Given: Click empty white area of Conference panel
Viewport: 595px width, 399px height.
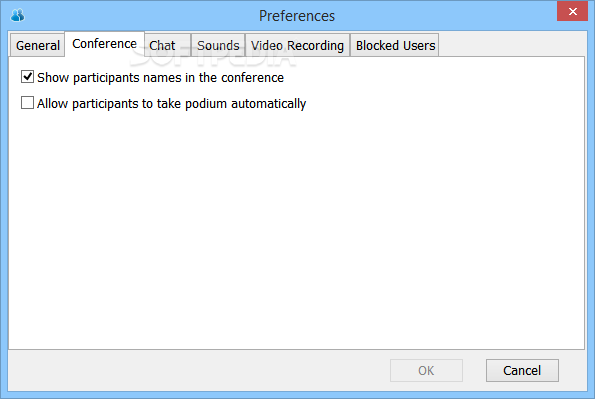Looking at the screenshot, I should pos(296,228).
